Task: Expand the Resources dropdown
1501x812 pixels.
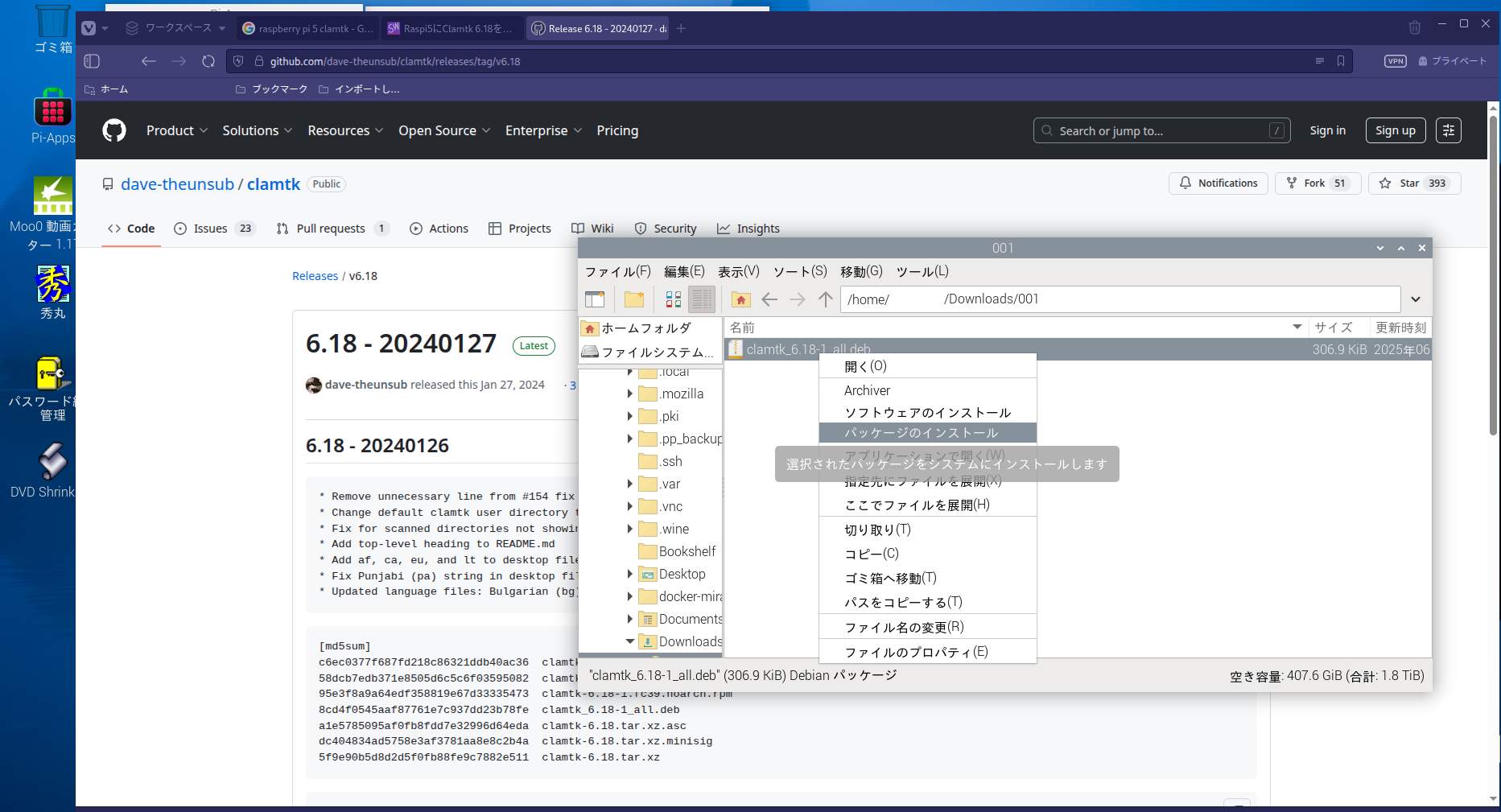Action: (345, 130)
